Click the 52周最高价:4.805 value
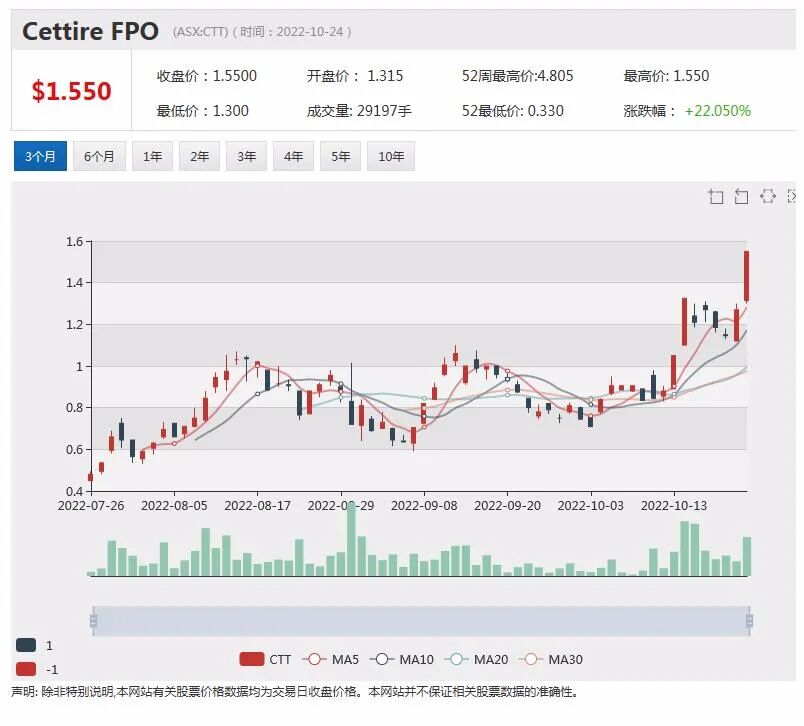This screenshot has height=726, width=804. pyautogui.click(x=517, y=76)
